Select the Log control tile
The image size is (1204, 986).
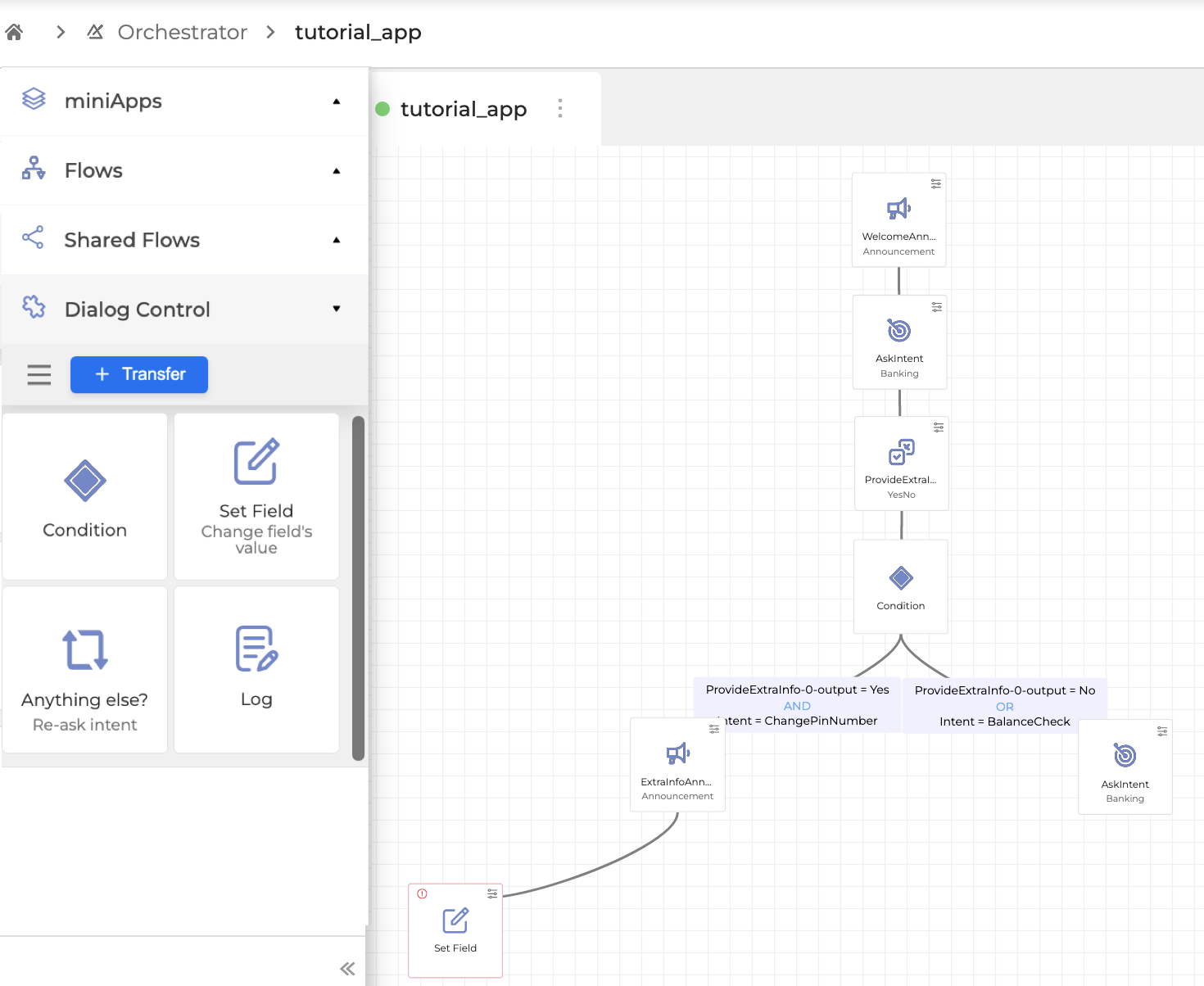(x=256, y=670)
